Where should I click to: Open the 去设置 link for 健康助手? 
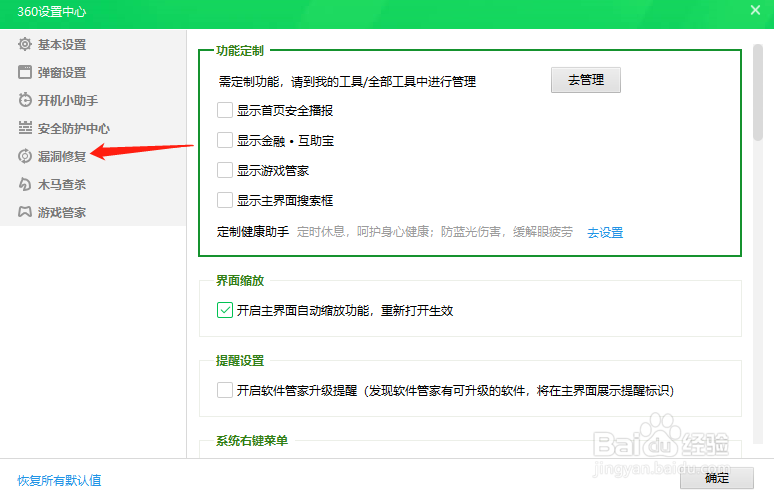click(x=605, y=232)
